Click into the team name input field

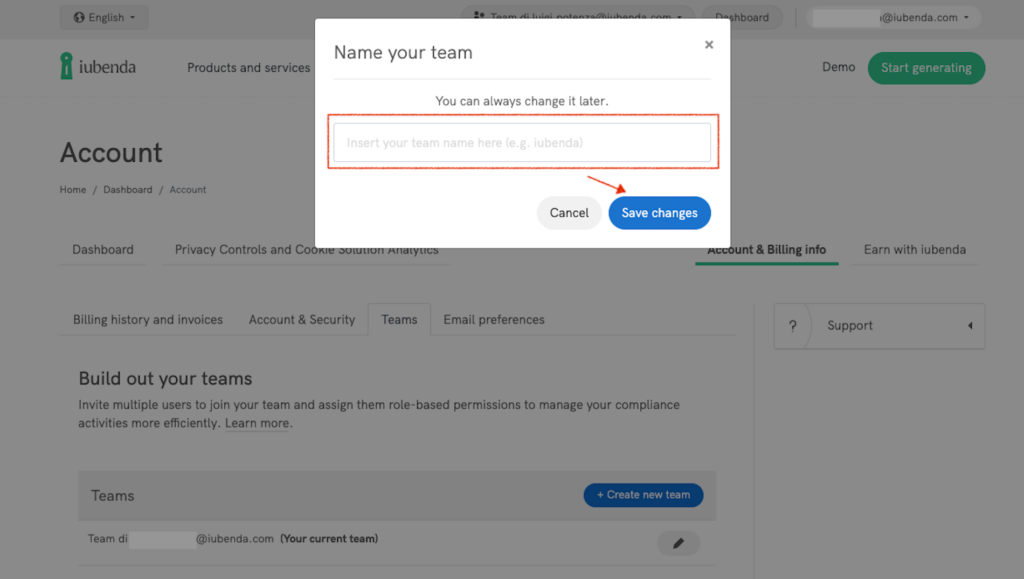522,143
